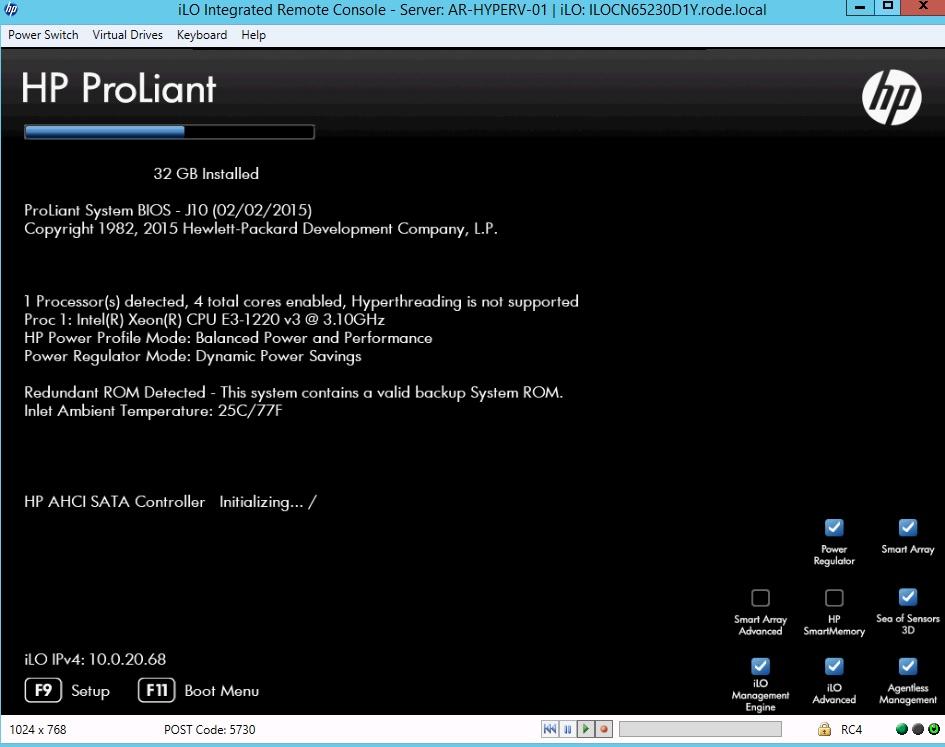Click the Agentless Management checkbox
The height and width of the screenshot is (747, 945).
pos(907,666)
